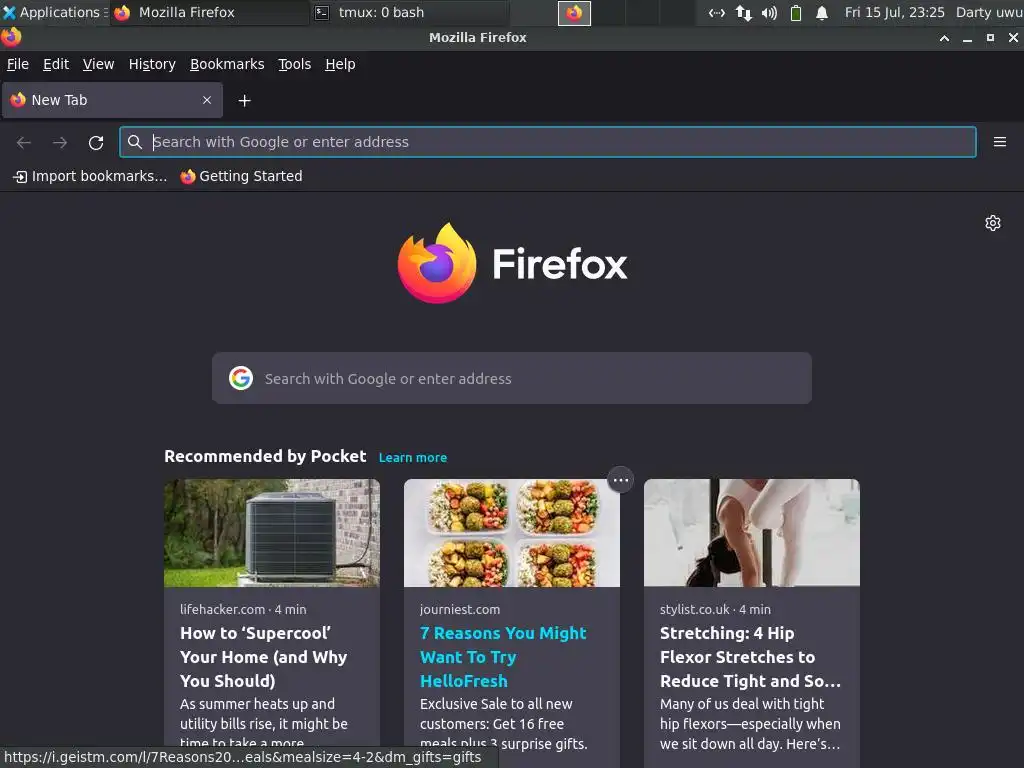This screenshot has width=1024, height=768.
Task: Open the File menu
Action: pos(18,64)
